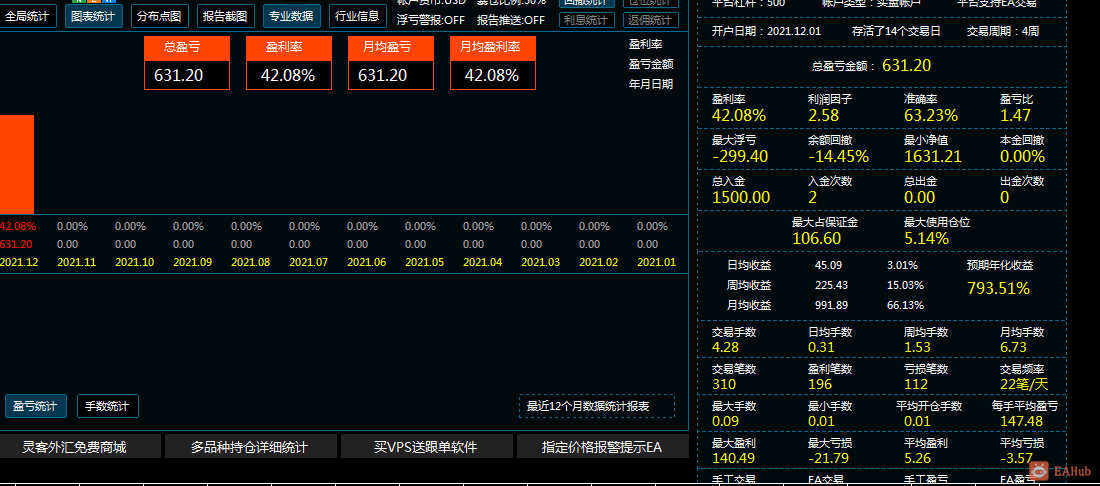Click the 总盈亏金额 631.20 value
This screenshot has width=1100, height=486.
(x=906, y=65)
